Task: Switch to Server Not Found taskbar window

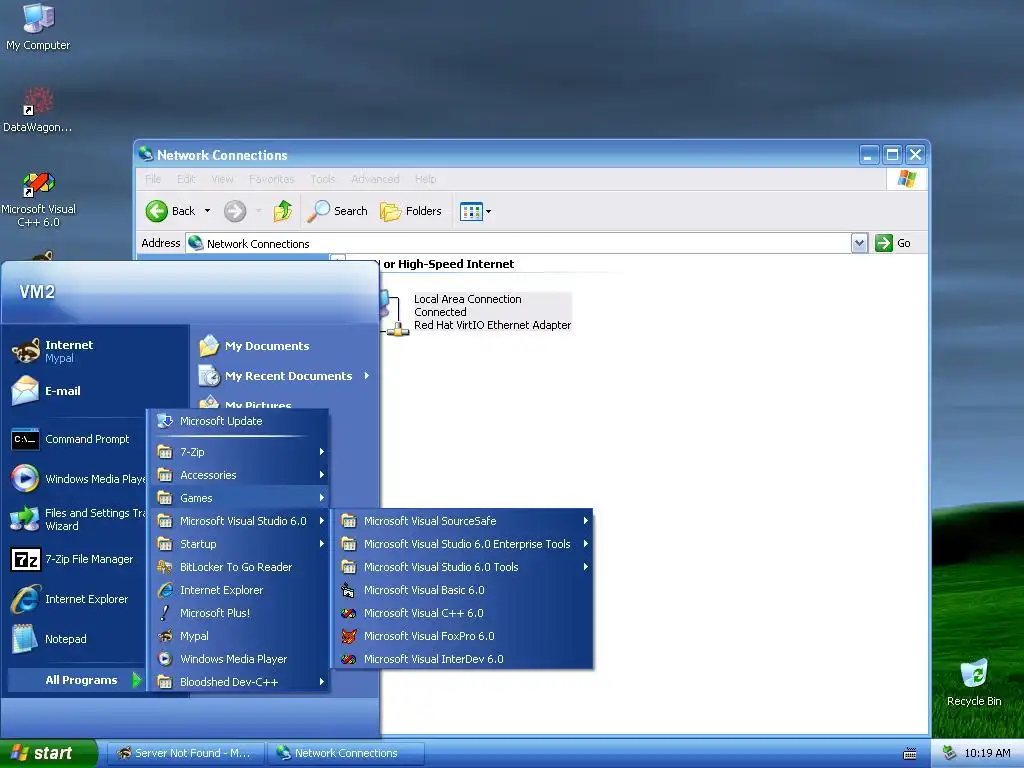Action: click(x=185, y=753)
